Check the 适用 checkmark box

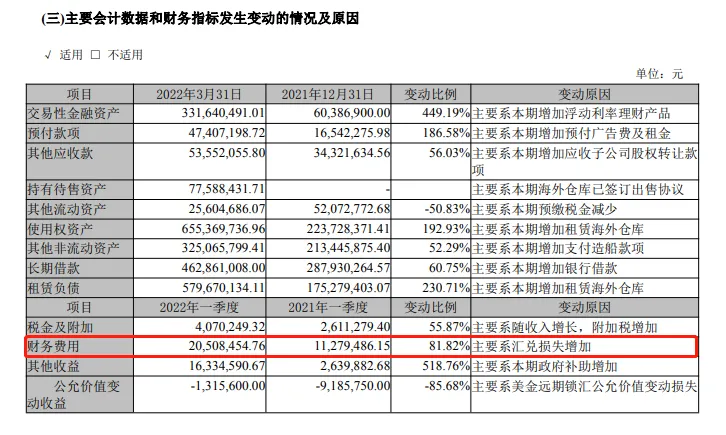tap(48, 55)
